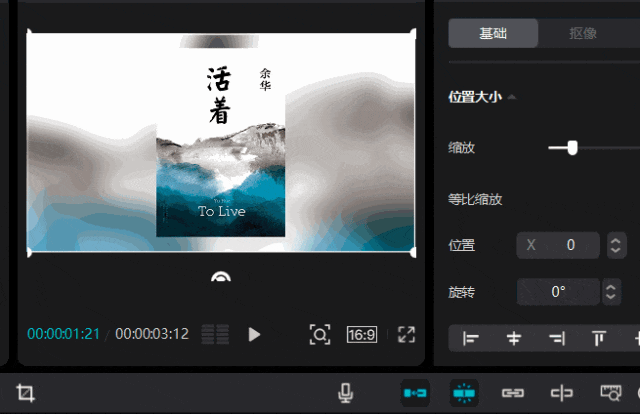
Task: Align clip to the left
Action: 471,338
